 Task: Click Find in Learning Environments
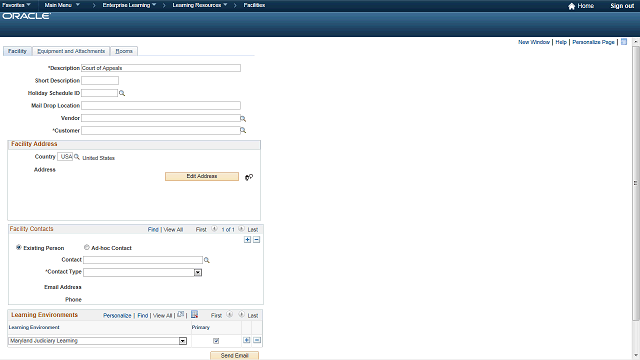tap(142, 316)
